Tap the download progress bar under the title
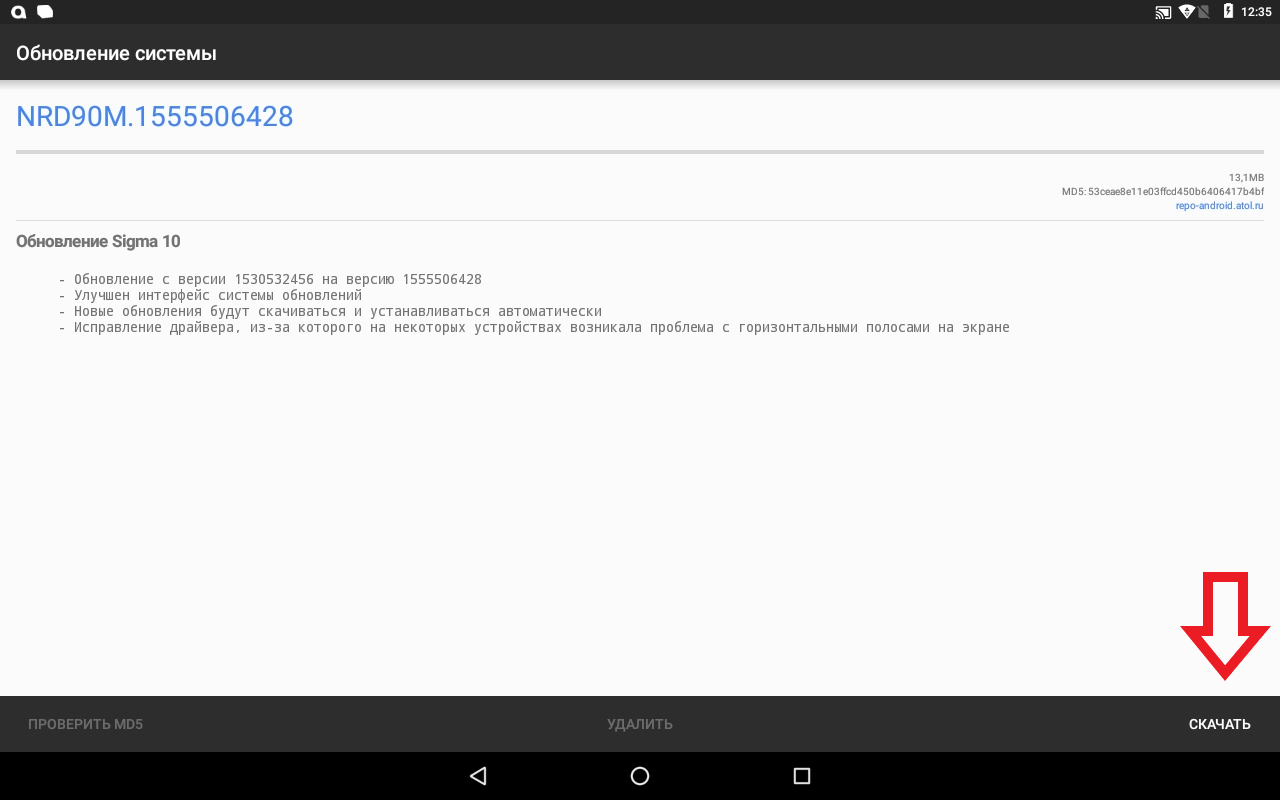The image size is (1280, 800). 640,152
